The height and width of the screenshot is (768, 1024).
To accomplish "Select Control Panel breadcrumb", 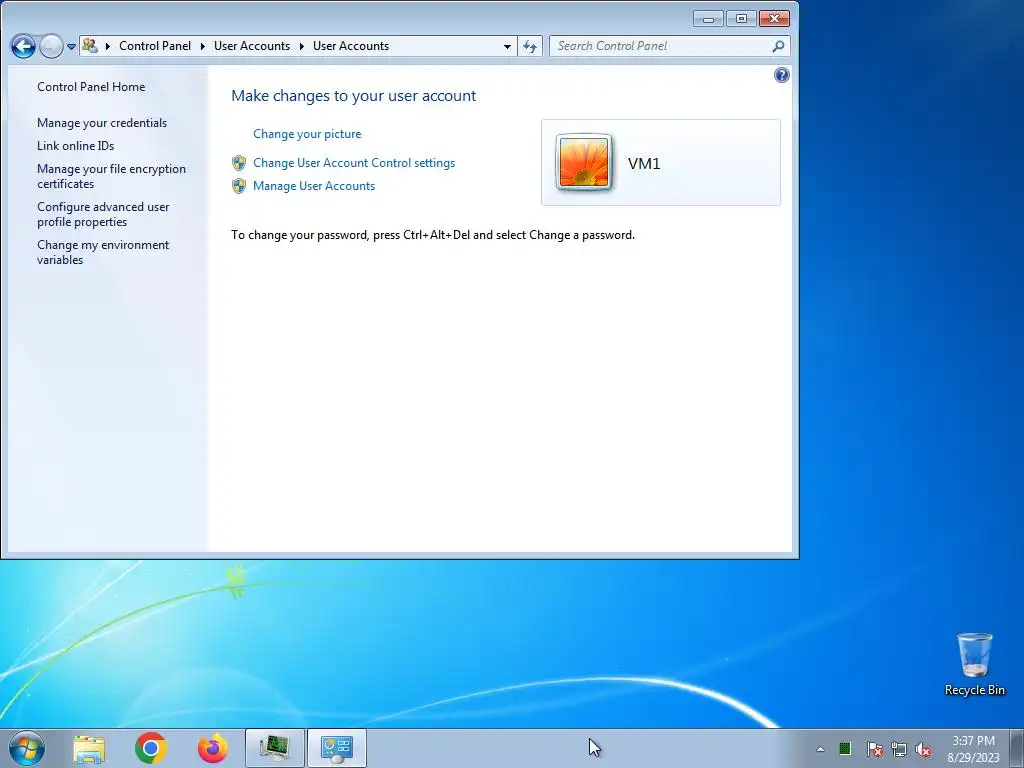I will [x=155, y=46].
